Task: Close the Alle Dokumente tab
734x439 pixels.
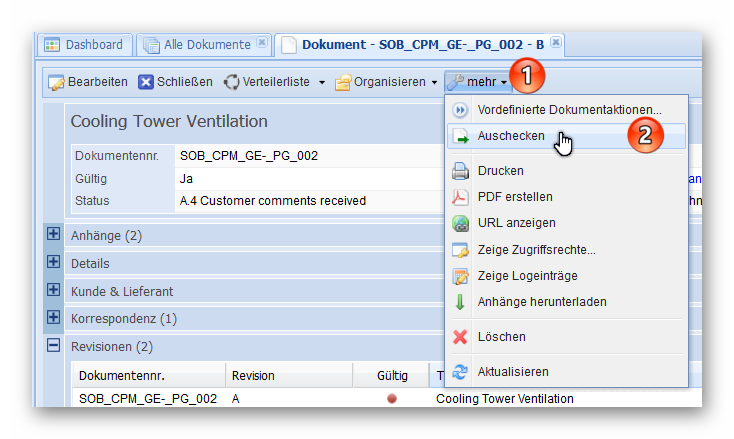Action: 261,43
